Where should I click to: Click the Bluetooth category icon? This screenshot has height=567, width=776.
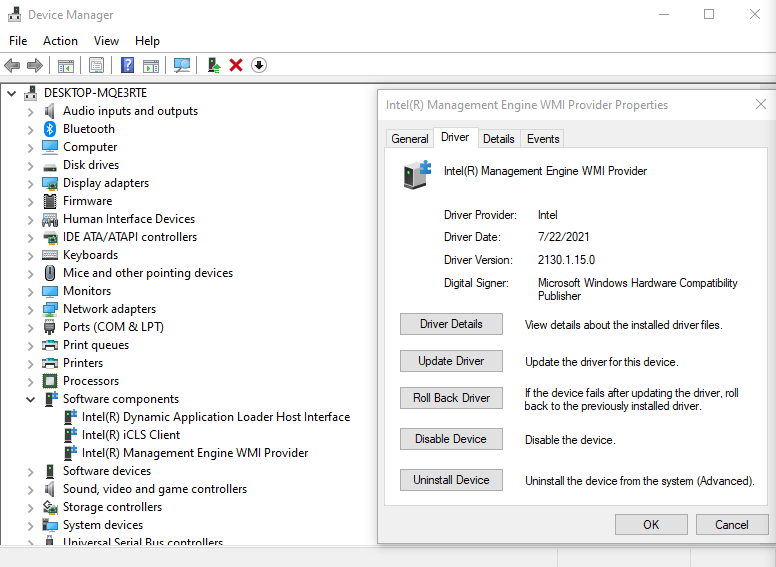click(x=50, y=129)
